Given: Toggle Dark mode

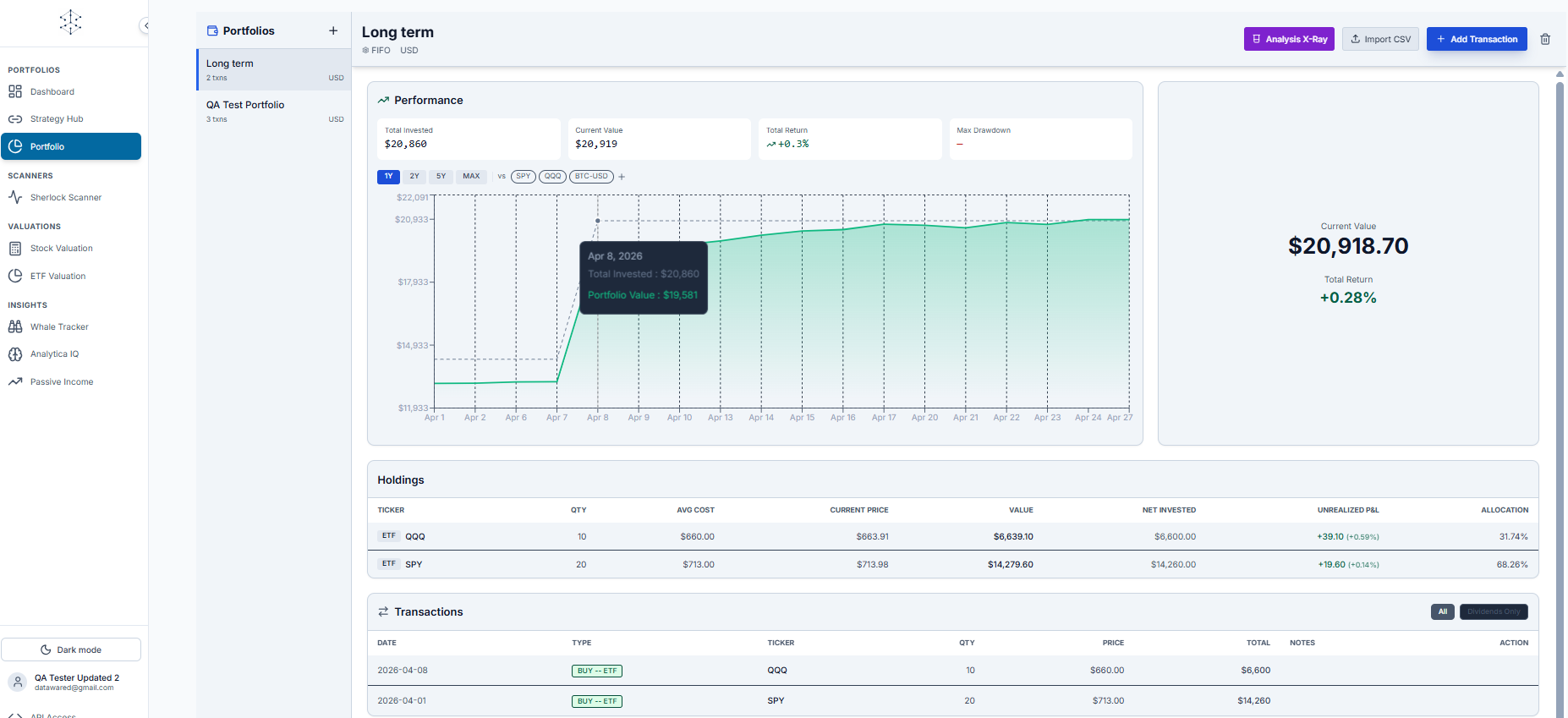Looking at the screenshot, I should [x=71, y=649].
